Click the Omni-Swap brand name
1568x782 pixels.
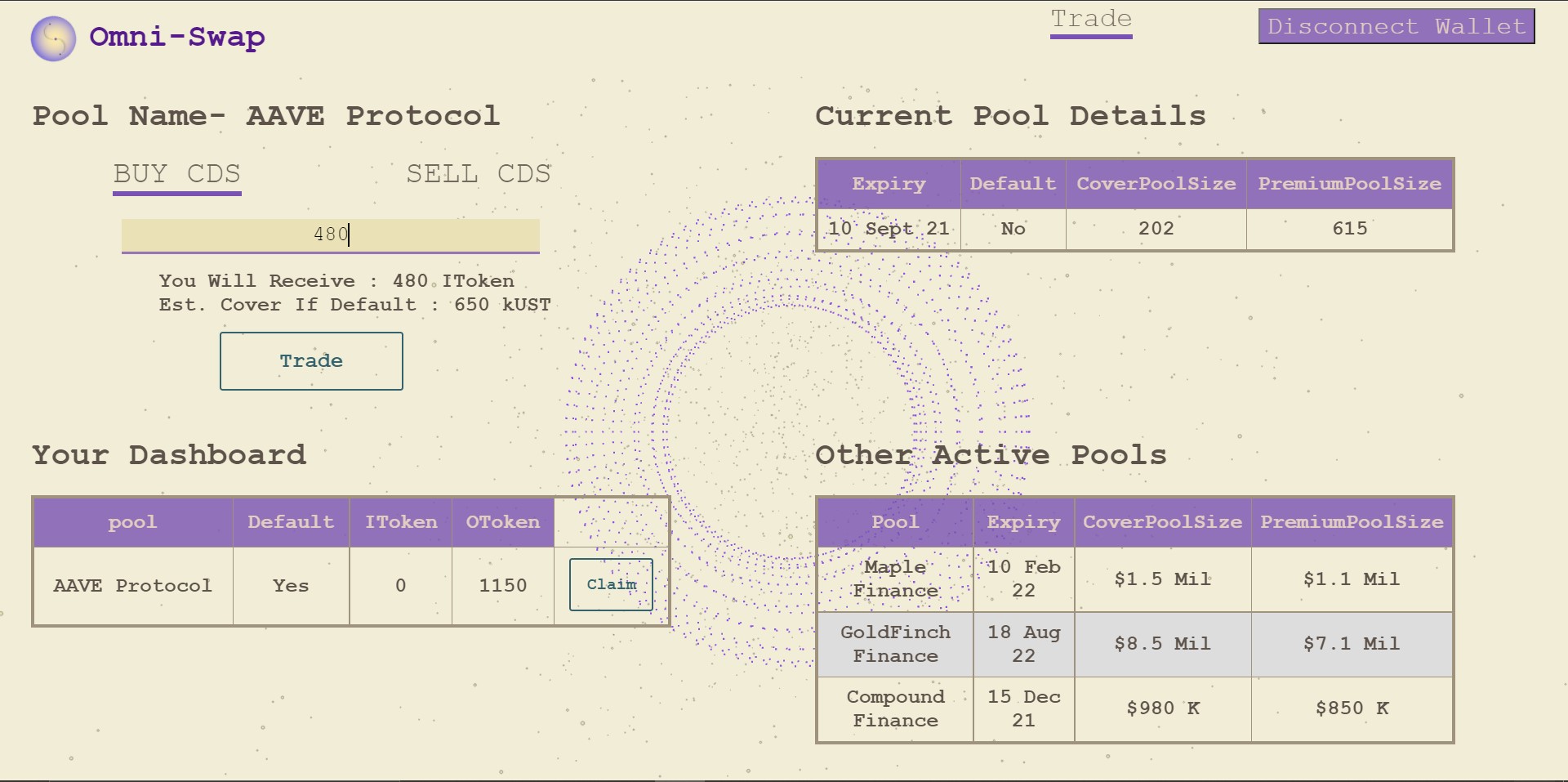pos(177,37)
